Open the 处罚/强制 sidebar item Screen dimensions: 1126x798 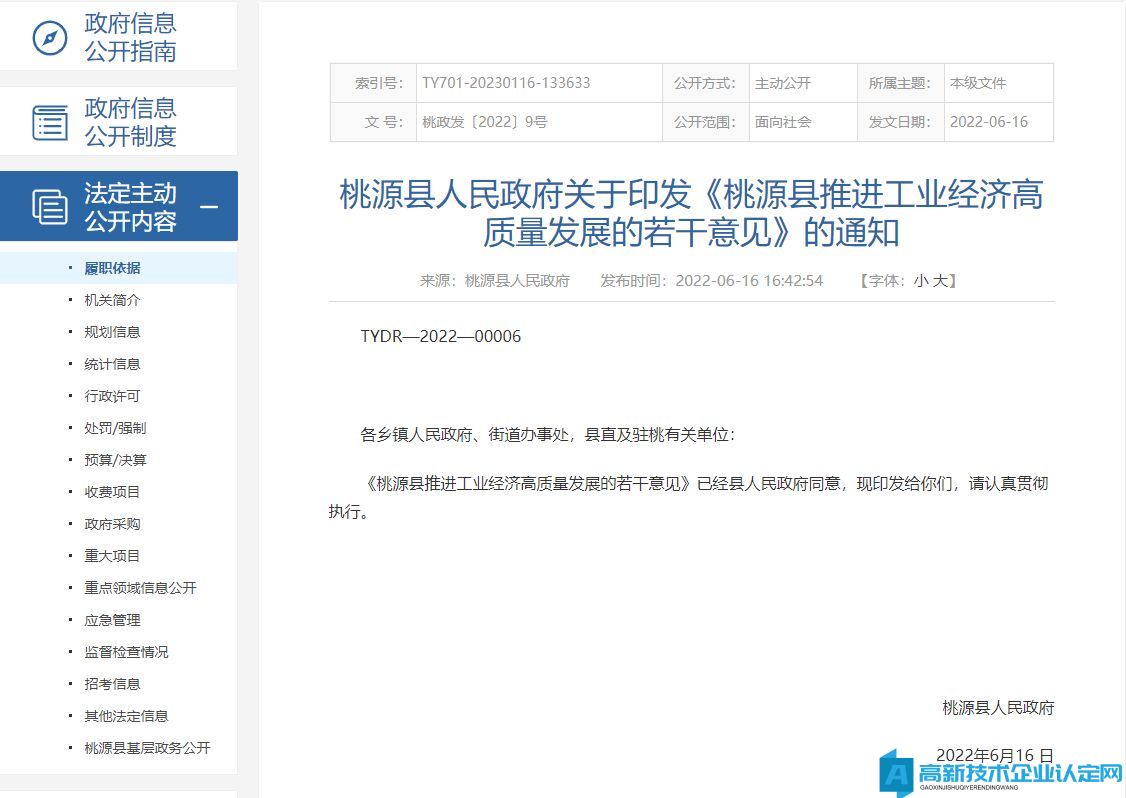(115, 428)
